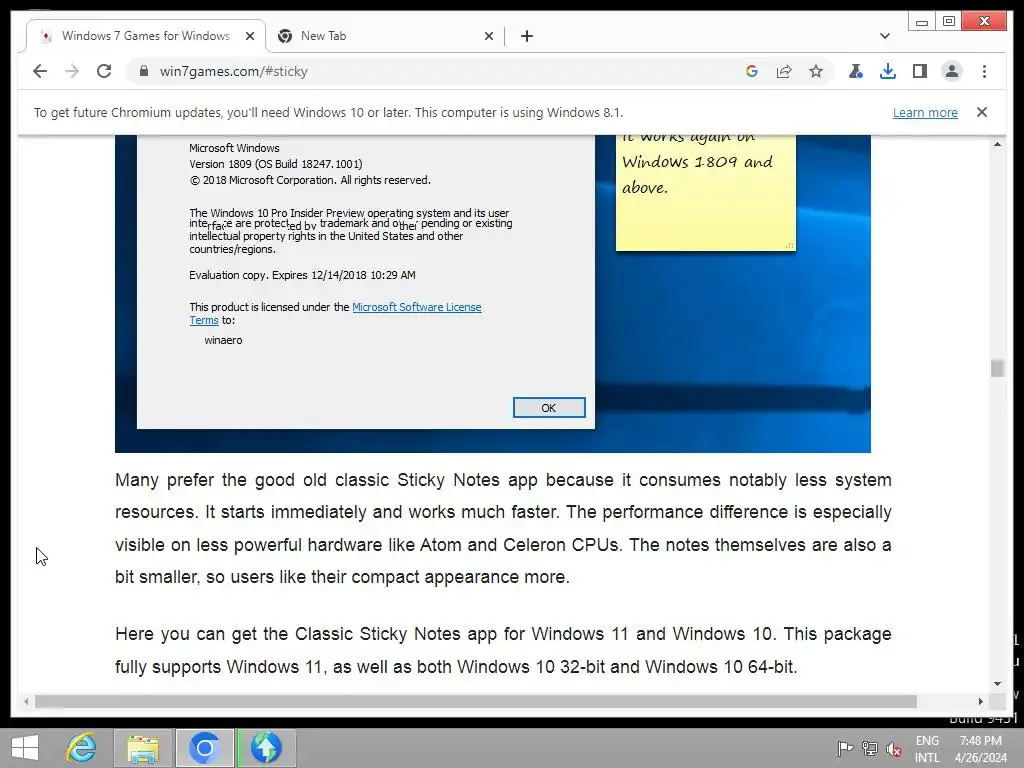Open the blue-arrow globe taskbar app

pos(266,748)
